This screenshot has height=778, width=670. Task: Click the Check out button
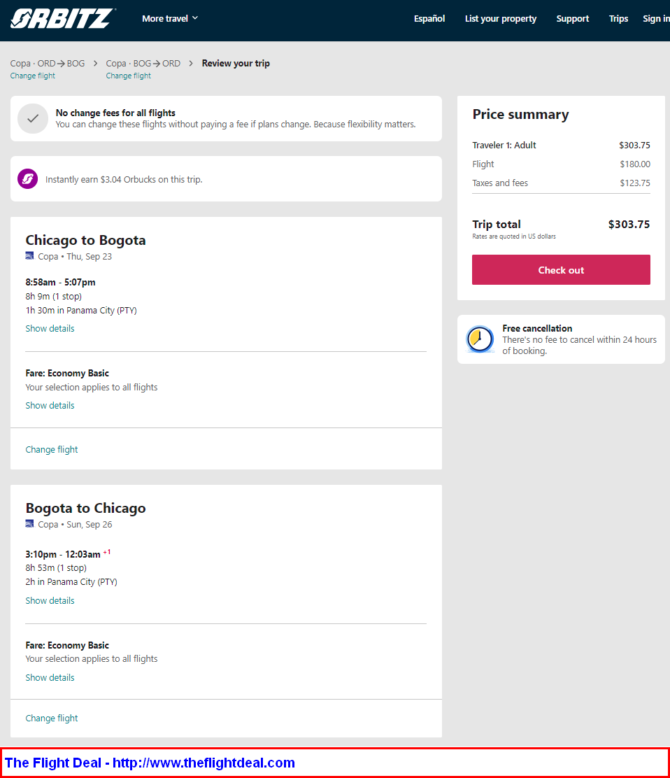[561, 270]
